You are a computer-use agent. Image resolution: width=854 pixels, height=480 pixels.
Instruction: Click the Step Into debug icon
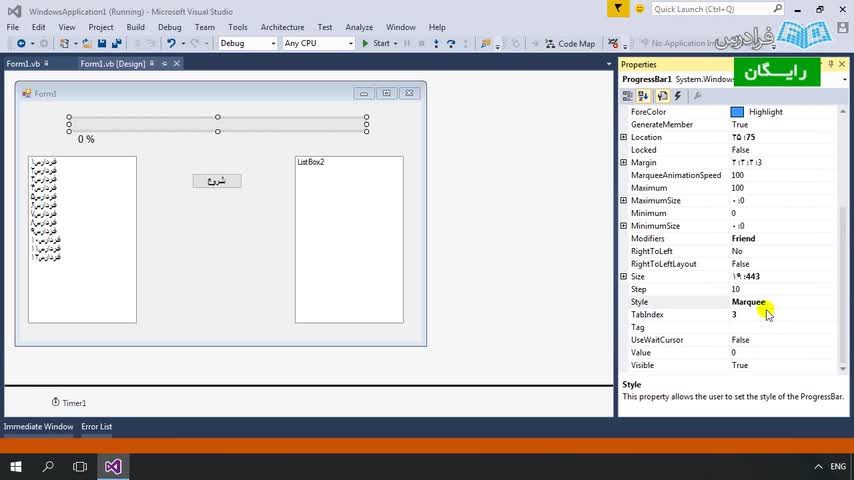coord(436,44)
